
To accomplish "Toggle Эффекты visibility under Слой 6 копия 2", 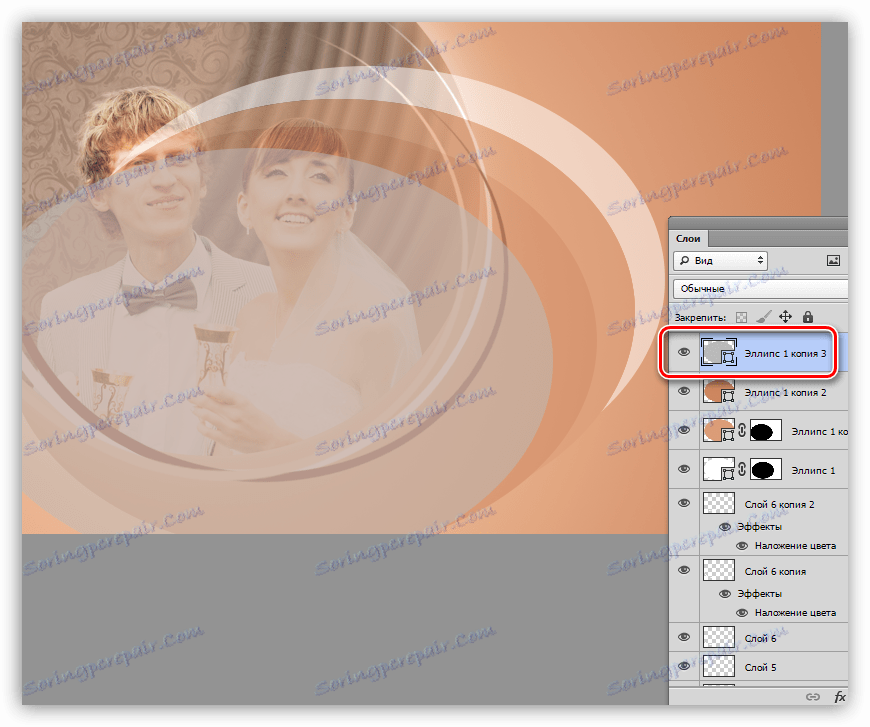I will pyautogui.click(x=725, y=527).
